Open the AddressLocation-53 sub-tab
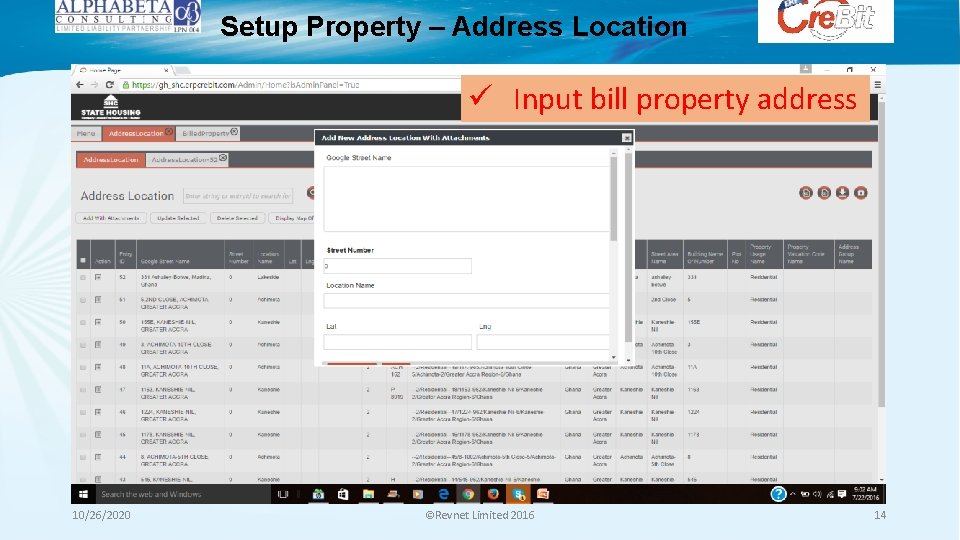The image size is (960, 540). [184, 160]
